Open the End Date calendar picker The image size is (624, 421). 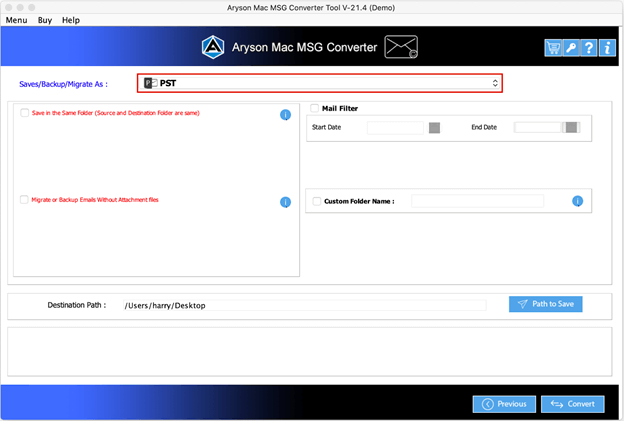coord(571,127)
